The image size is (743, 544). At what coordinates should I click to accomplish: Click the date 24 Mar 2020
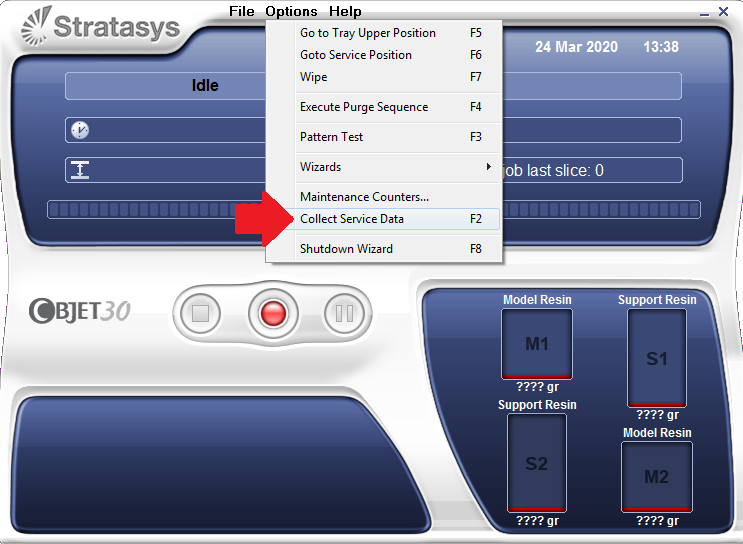(576, 47)
